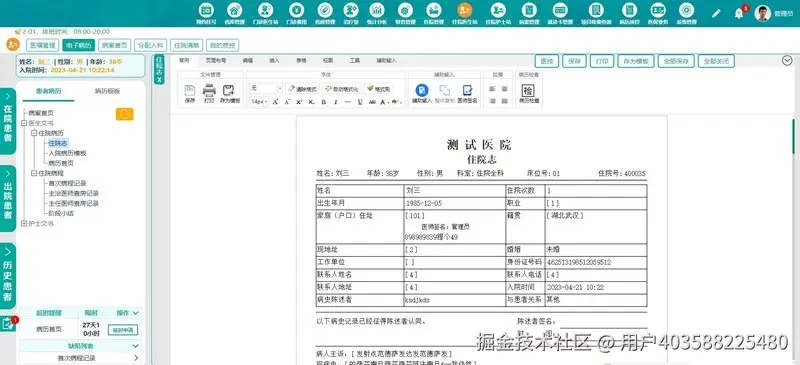Click the circled chevron to collapse ribbon
800x365 pixels.
point(786,61)
